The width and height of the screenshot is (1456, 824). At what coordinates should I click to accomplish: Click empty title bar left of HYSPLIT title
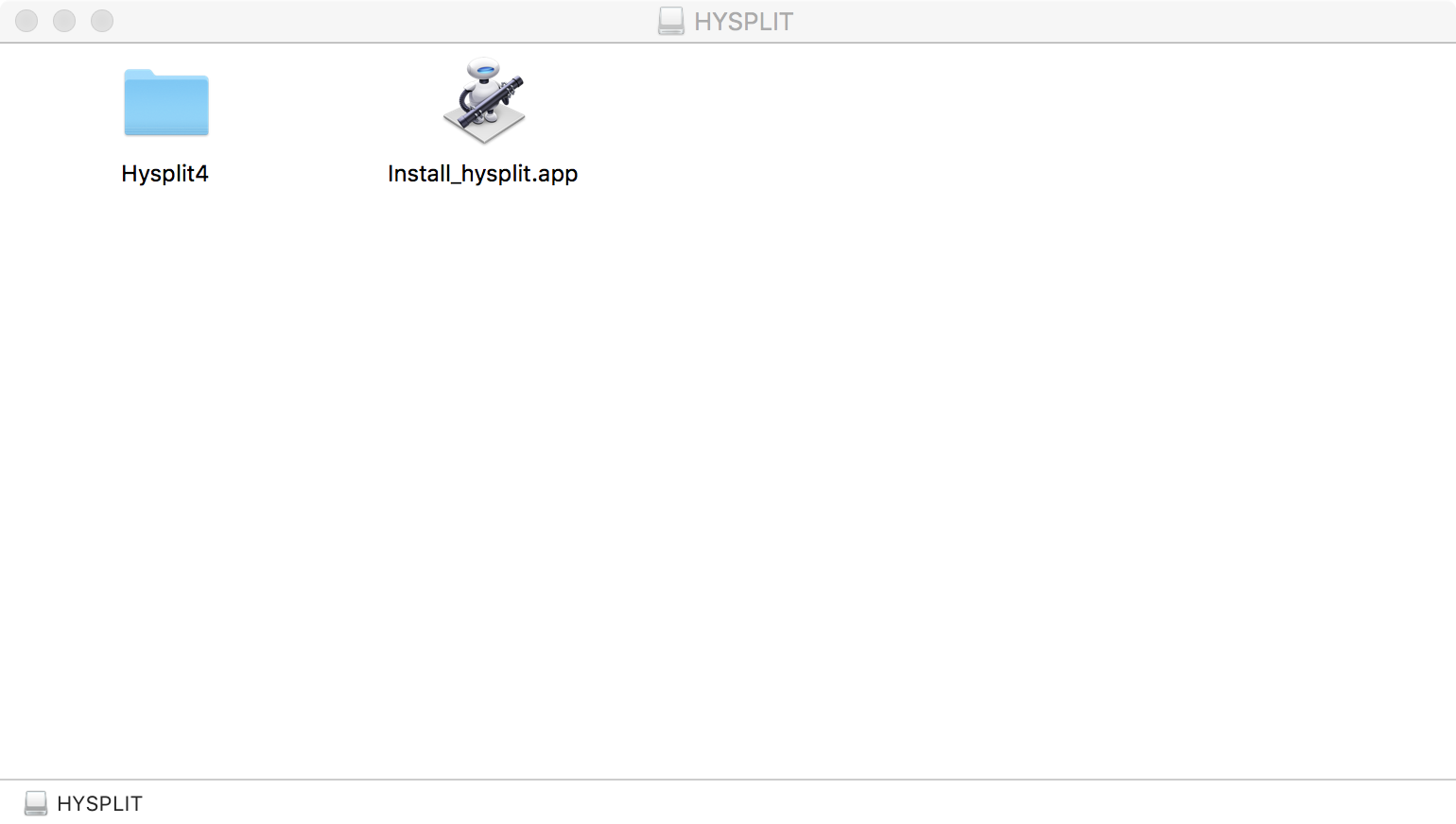coord(378,21)
